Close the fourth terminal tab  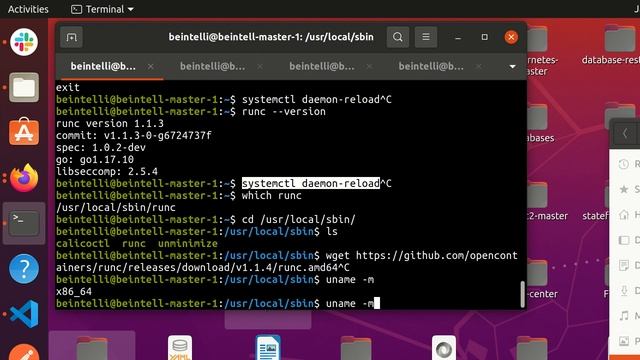tap(479, 67)
